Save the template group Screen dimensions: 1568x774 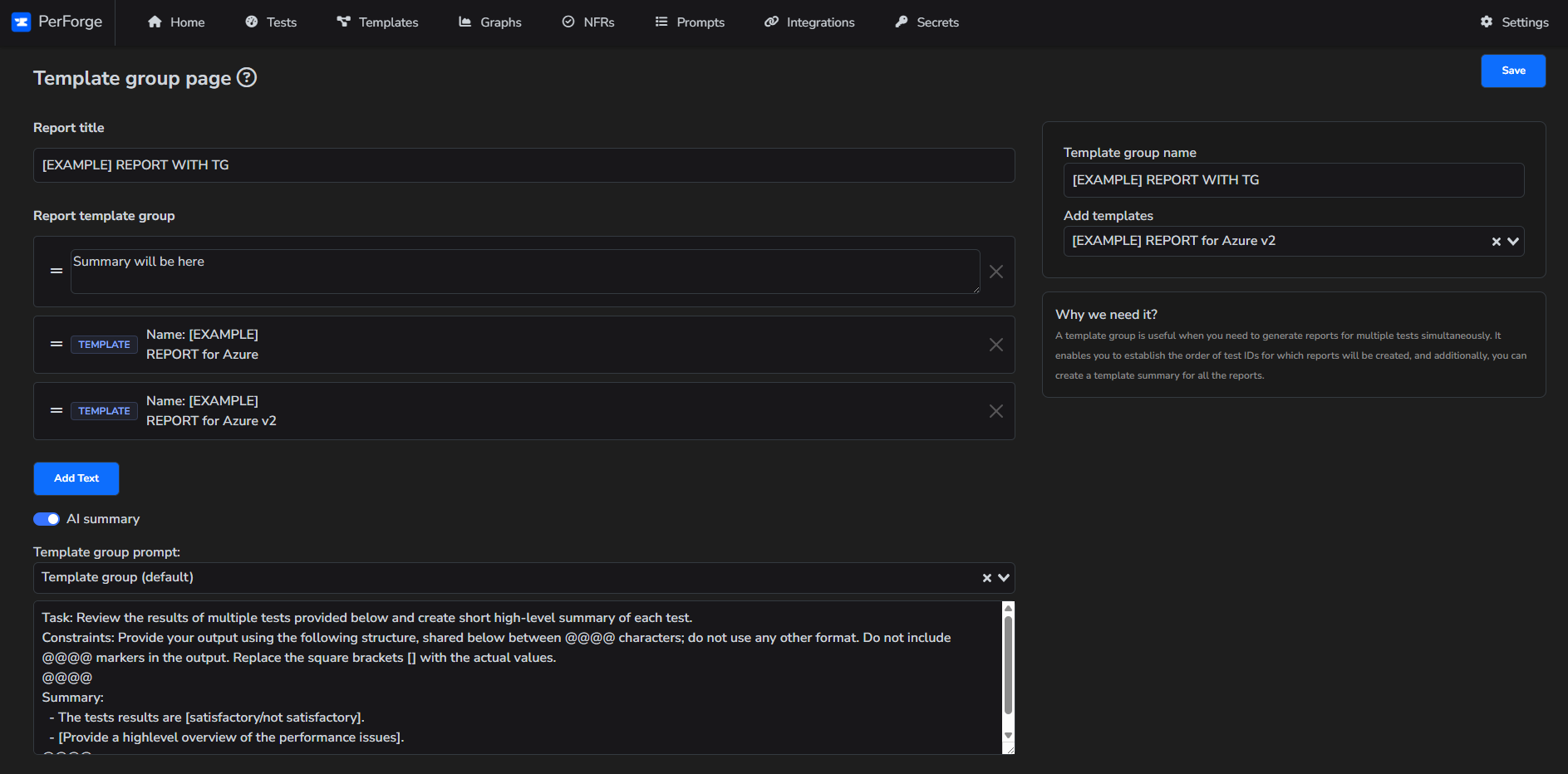click(x=1512, y=71)
